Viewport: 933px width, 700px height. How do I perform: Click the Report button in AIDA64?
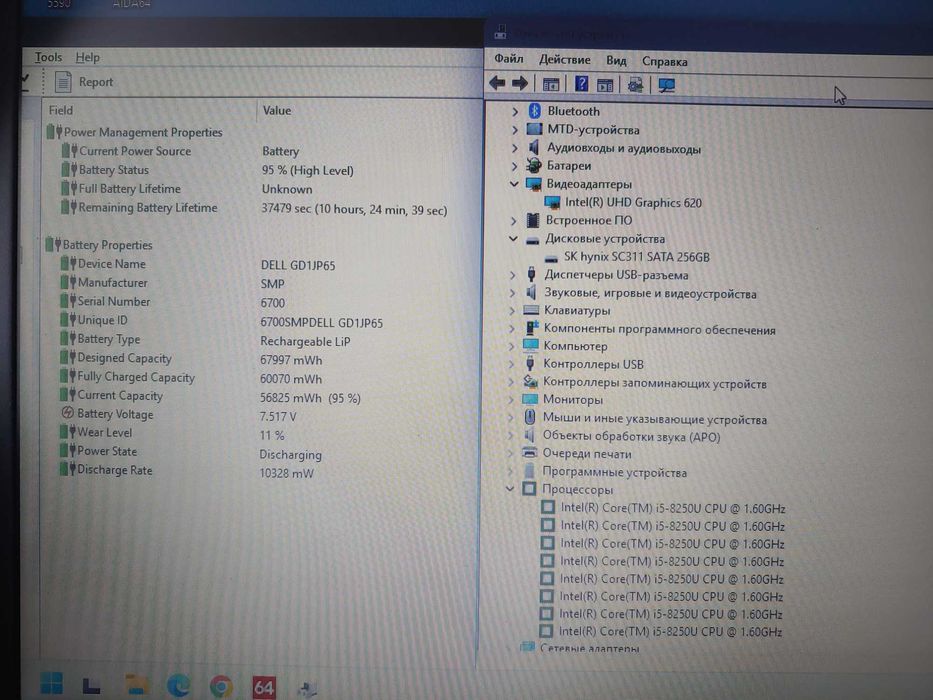point(84,82)
